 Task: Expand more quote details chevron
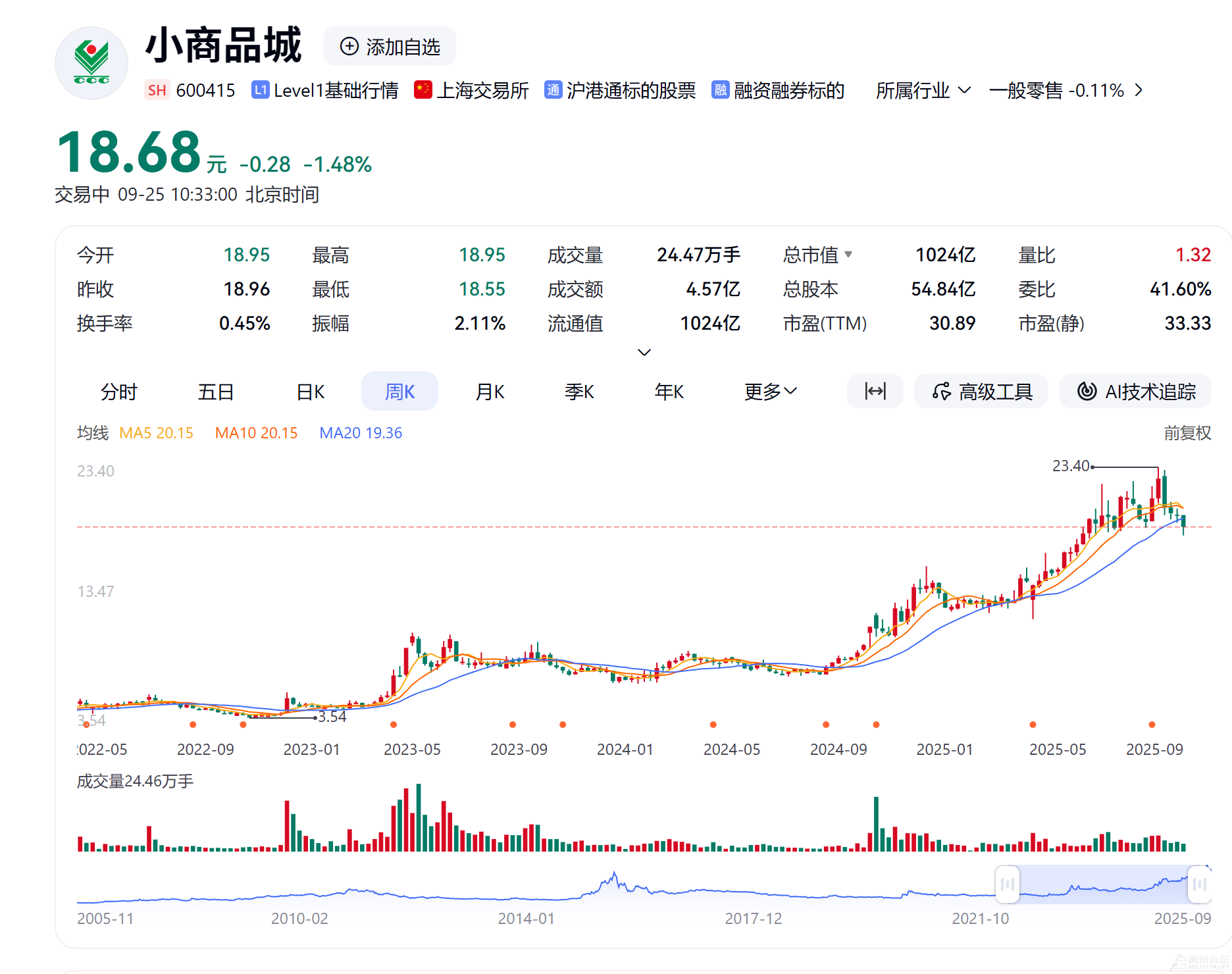click(x=644, y=352)
